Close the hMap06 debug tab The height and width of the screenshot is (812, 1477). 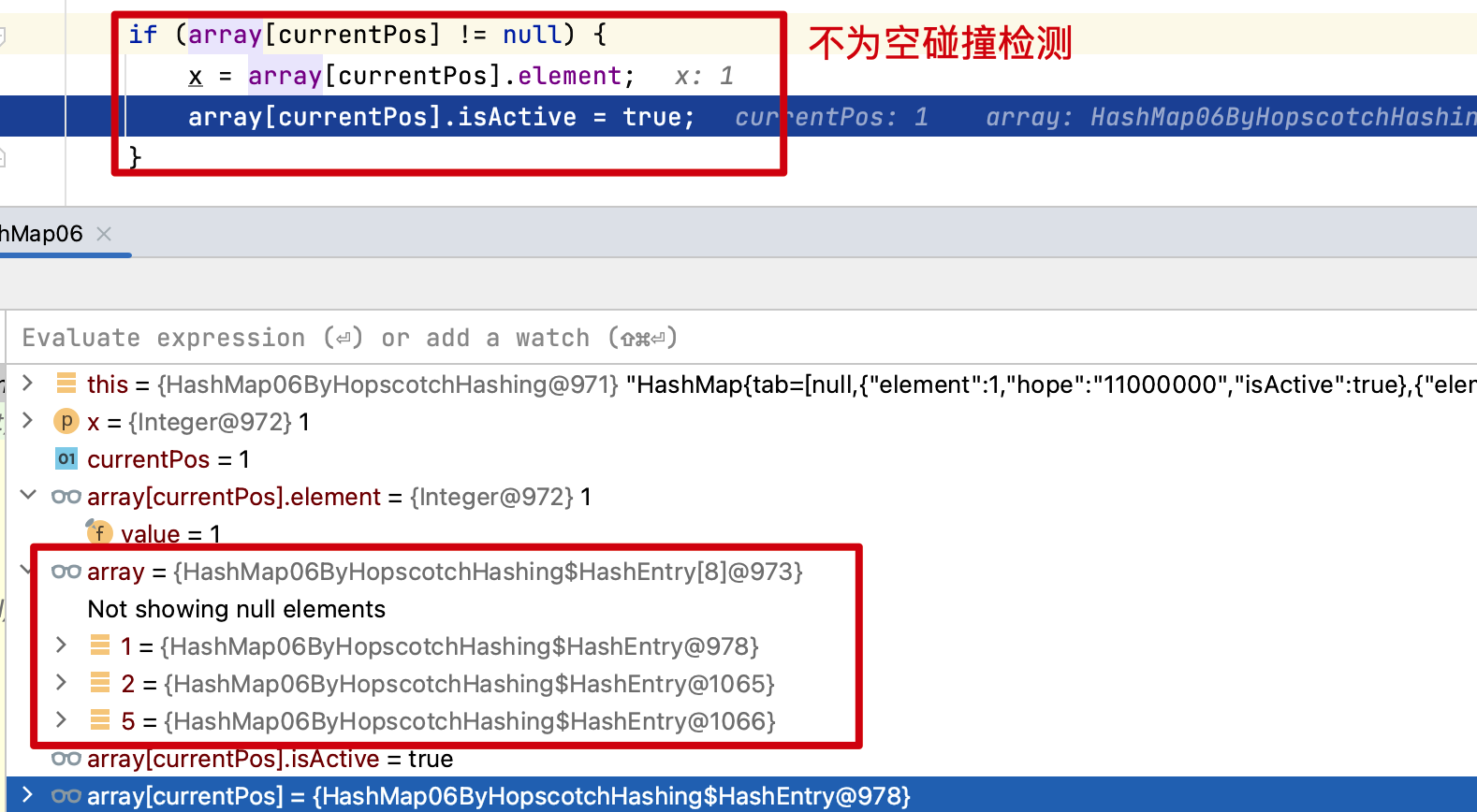pyautogui.click(x=104, y=234)
